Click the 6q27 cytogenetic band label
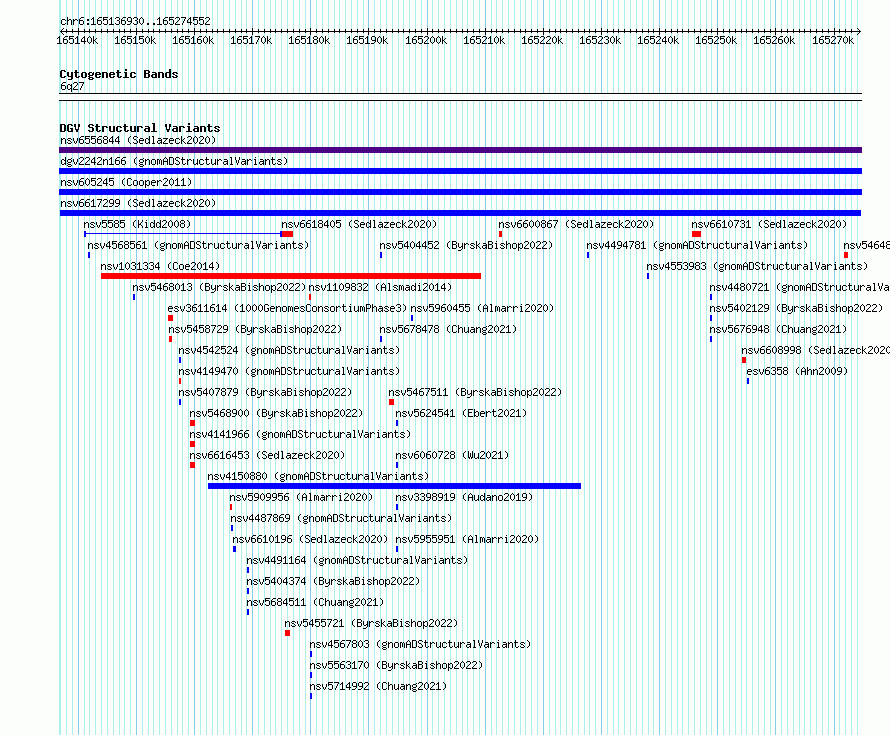Viewport: 890px width, 735px height. coord(72,86)
